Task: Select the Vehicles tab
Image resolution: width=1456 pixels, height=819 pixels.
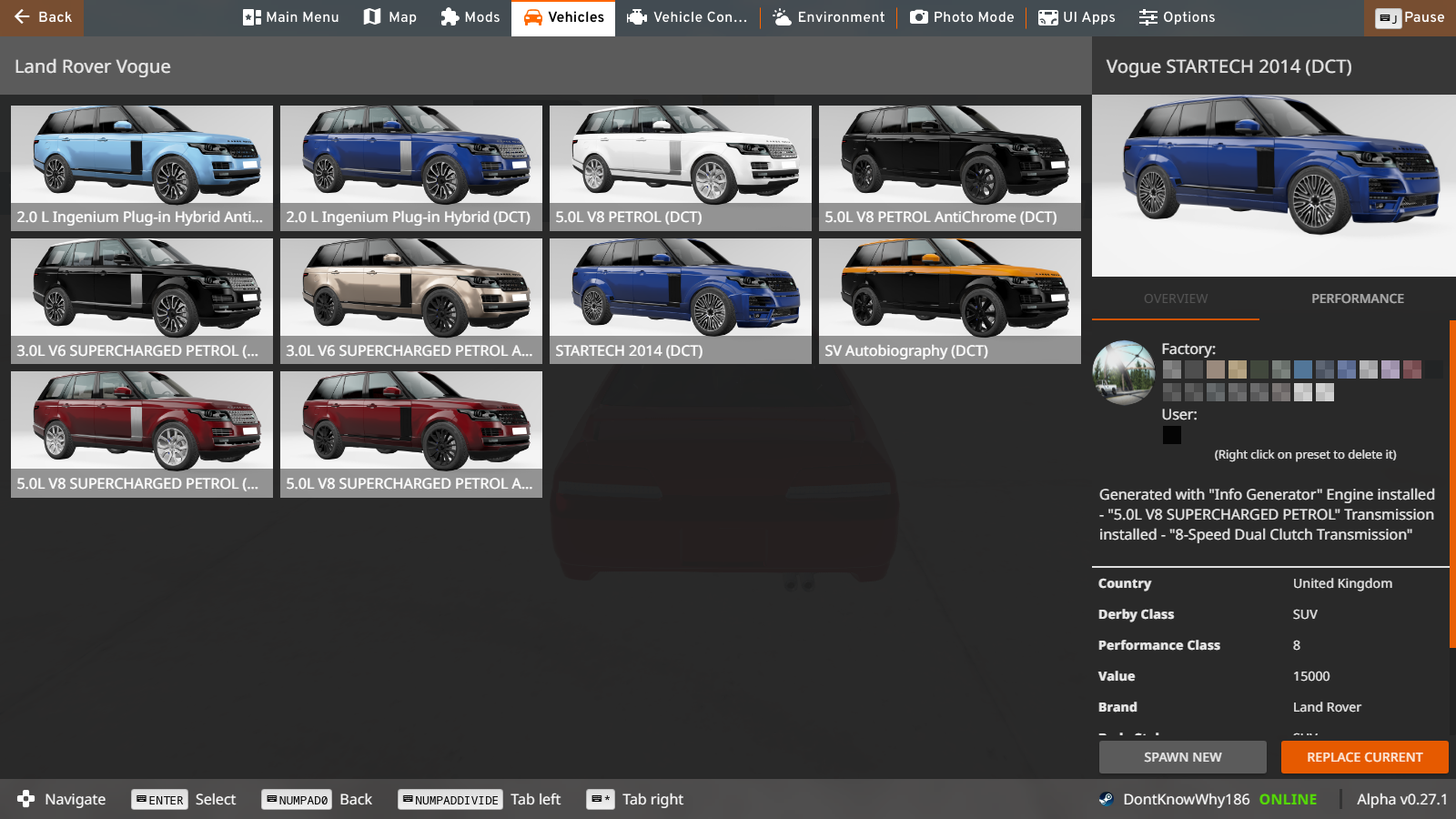Action: coord(563,17)
